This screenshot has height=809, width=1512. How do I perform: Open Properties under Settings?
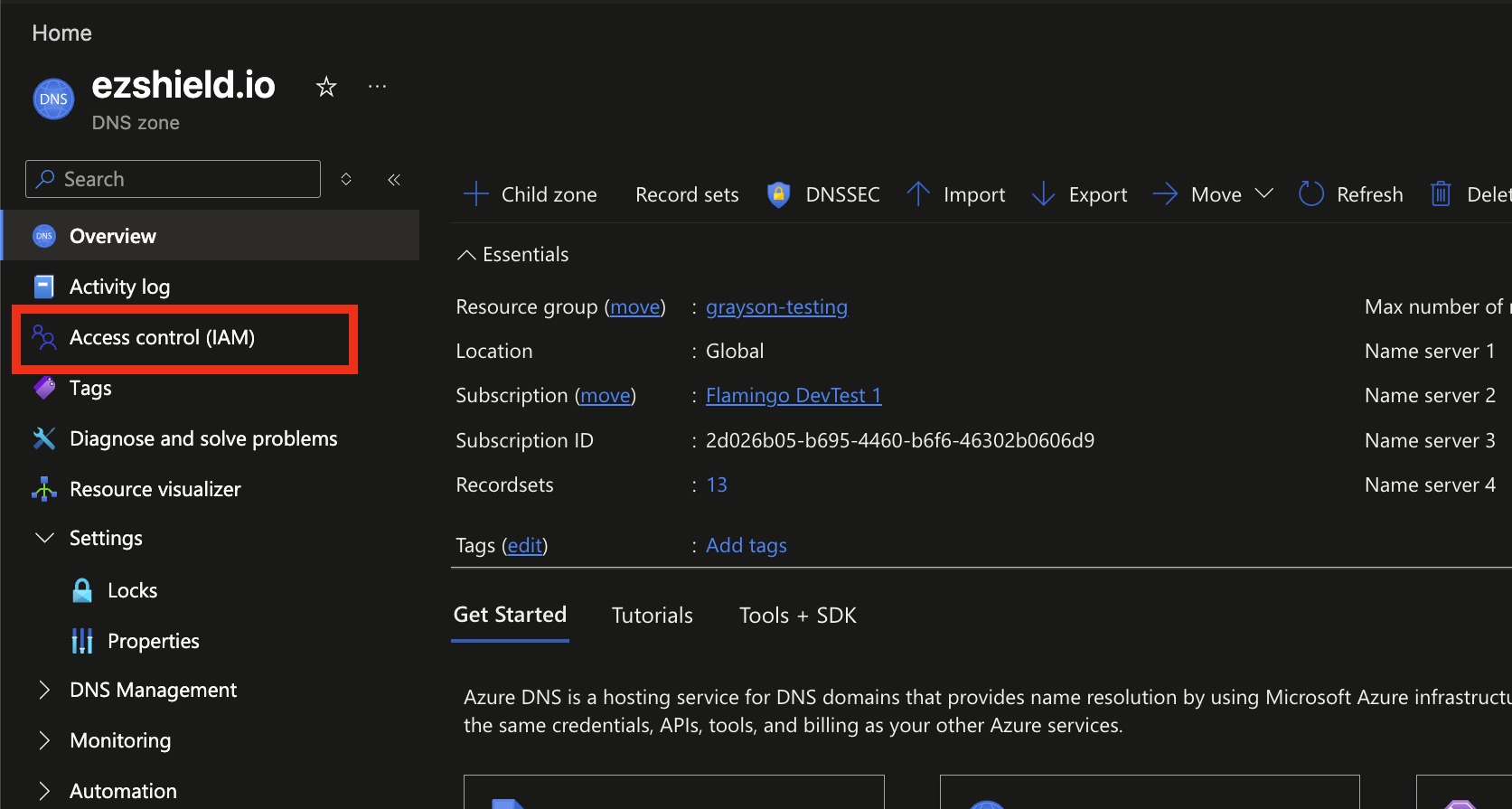click(153, 641)
